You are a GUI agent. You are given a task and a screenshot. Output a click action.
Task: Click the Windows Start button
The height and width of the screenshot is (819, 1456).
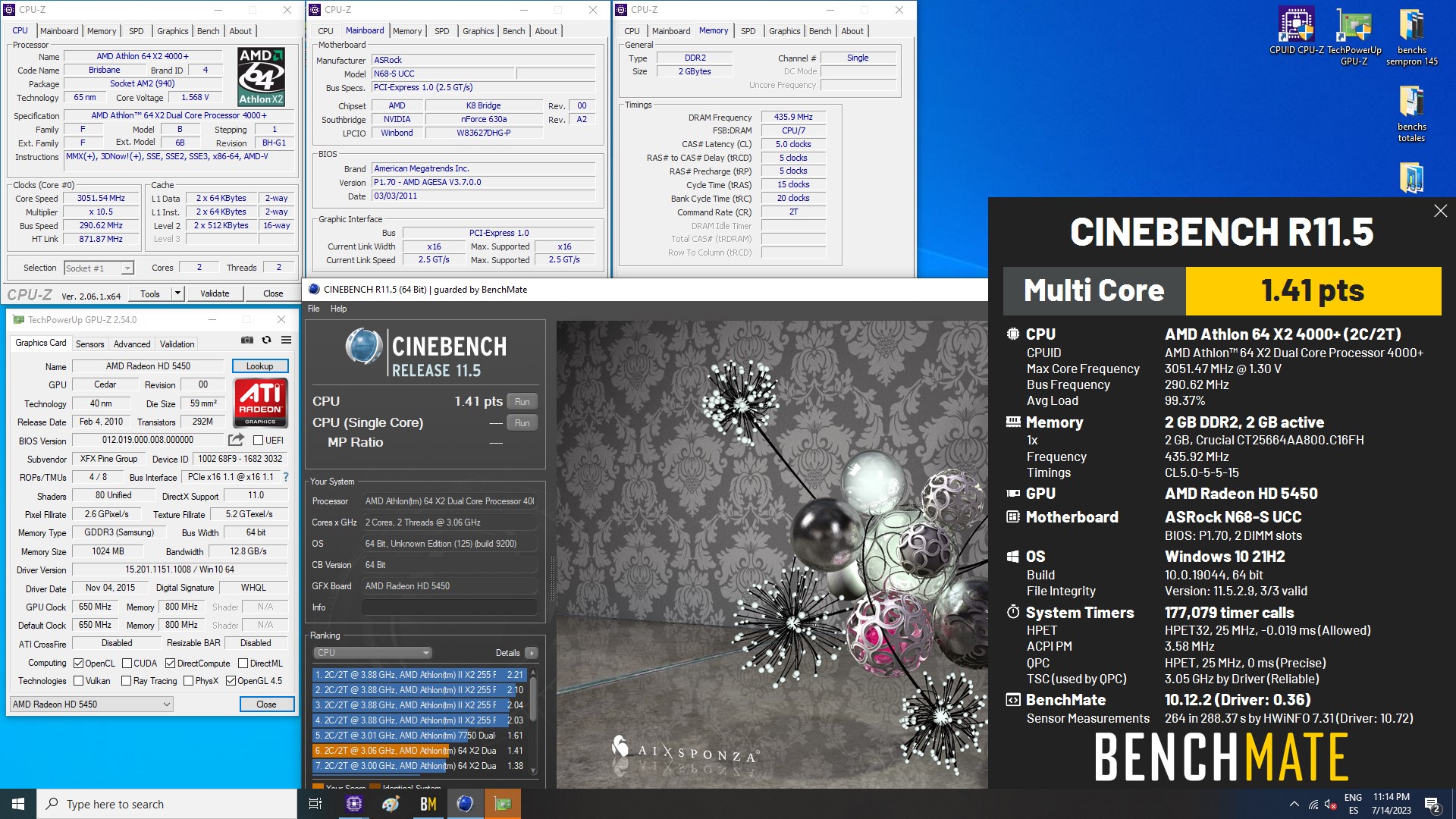[x=18, y=804]
